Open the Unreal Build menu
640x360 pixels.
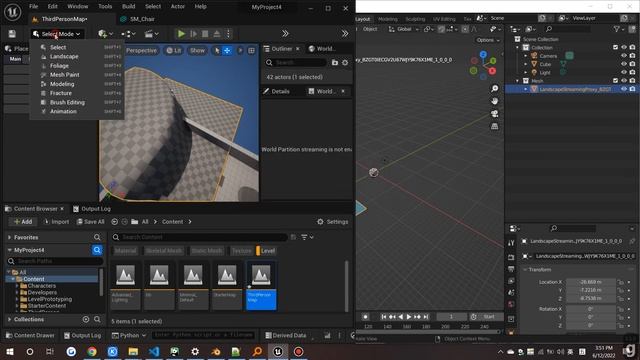tap(129, 7)
